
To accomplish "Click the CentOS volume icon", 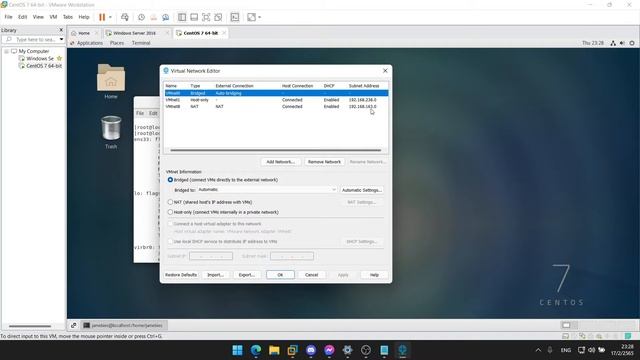I will tap(622, 43).
